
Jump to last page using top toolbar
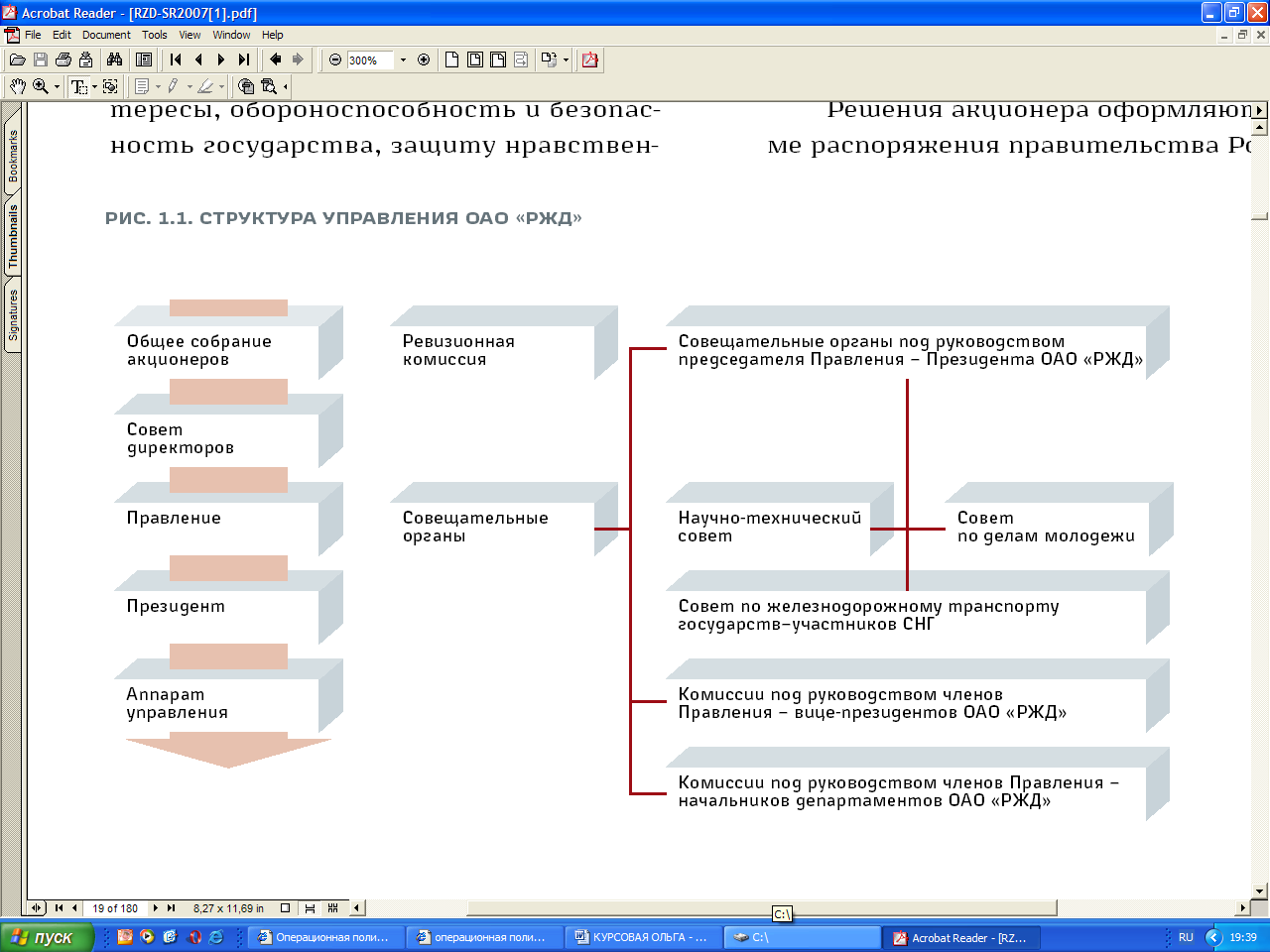click(x=244, y=60)
